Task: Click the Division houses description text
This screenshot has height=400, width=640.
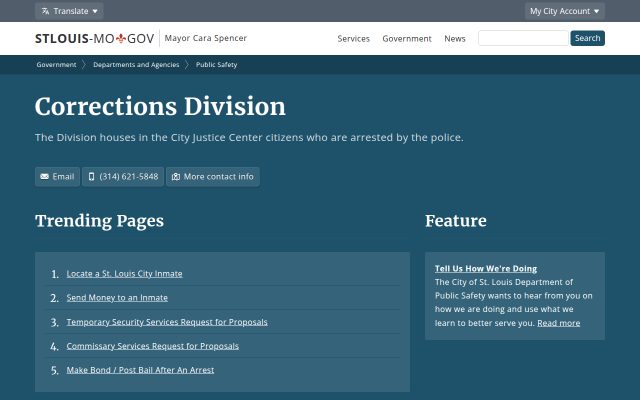Action: pyautogui.click(x=249, y=138)
